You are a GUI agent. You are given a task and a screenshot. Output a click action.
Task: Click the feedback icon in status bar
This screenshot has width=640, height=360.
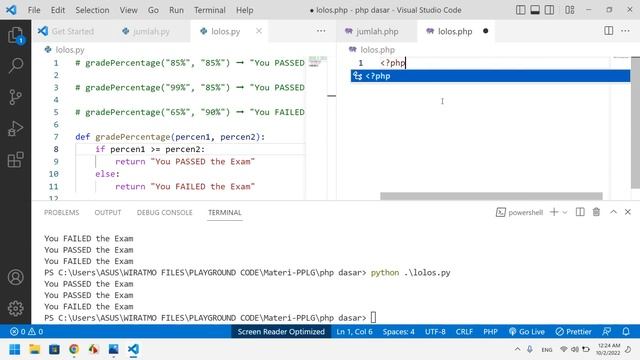(x=607, y=331)
